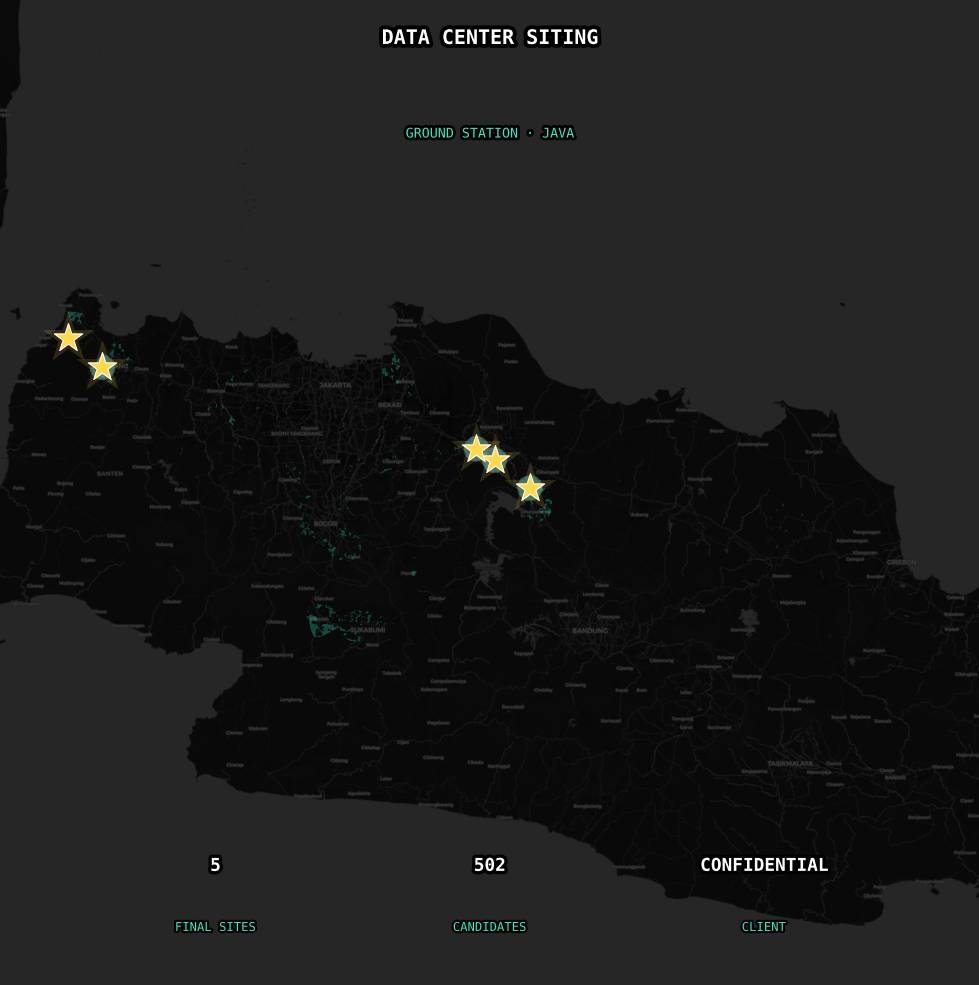Viewport: 979px width, 985px height.
Task: Select the star marker above the Purwakarta label
Action: coord(530,488)
